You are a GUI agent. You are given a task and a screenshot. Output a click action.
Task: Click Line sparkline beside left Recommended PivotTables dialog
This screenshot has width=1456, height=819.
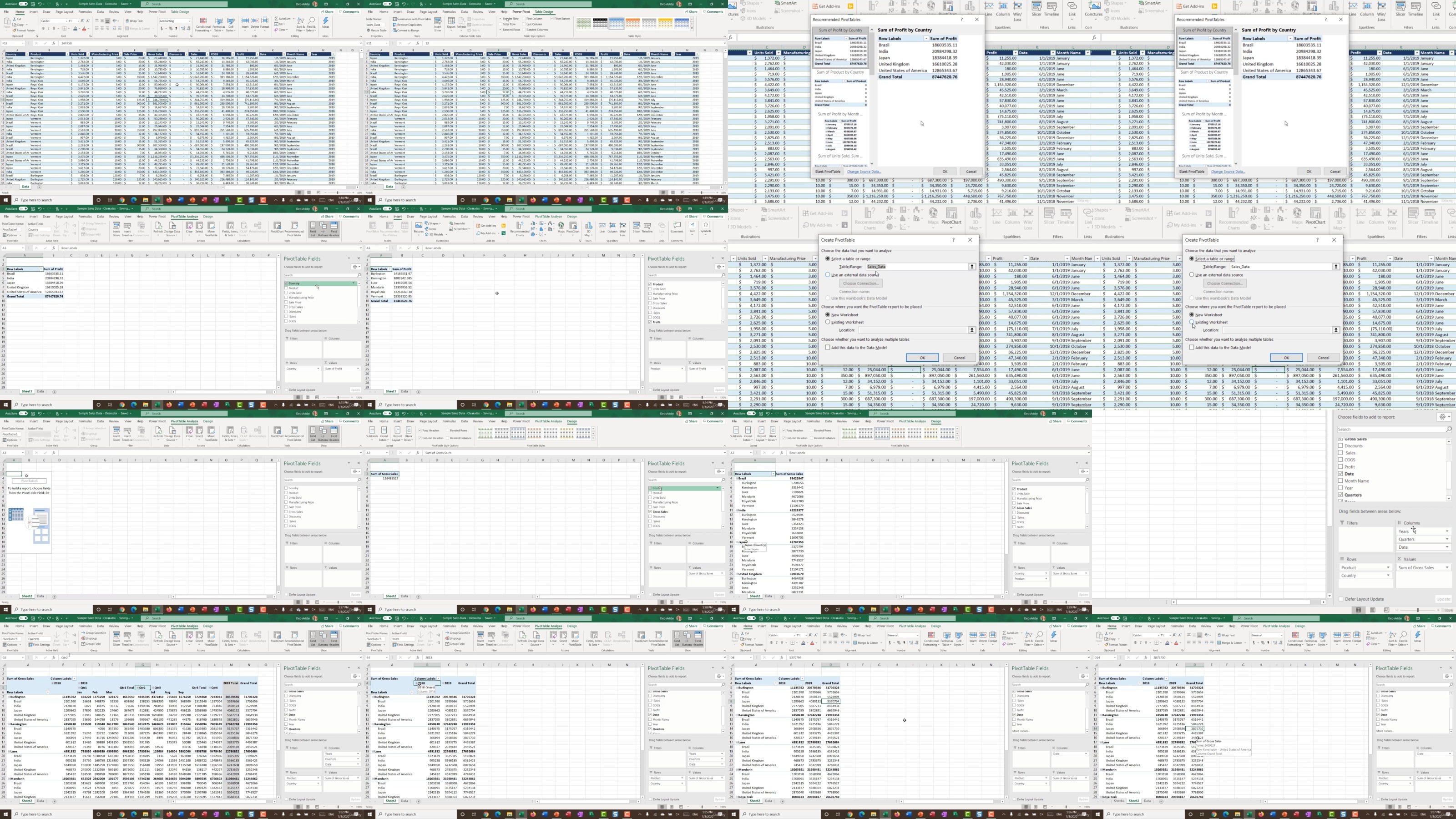pos(988,9)
